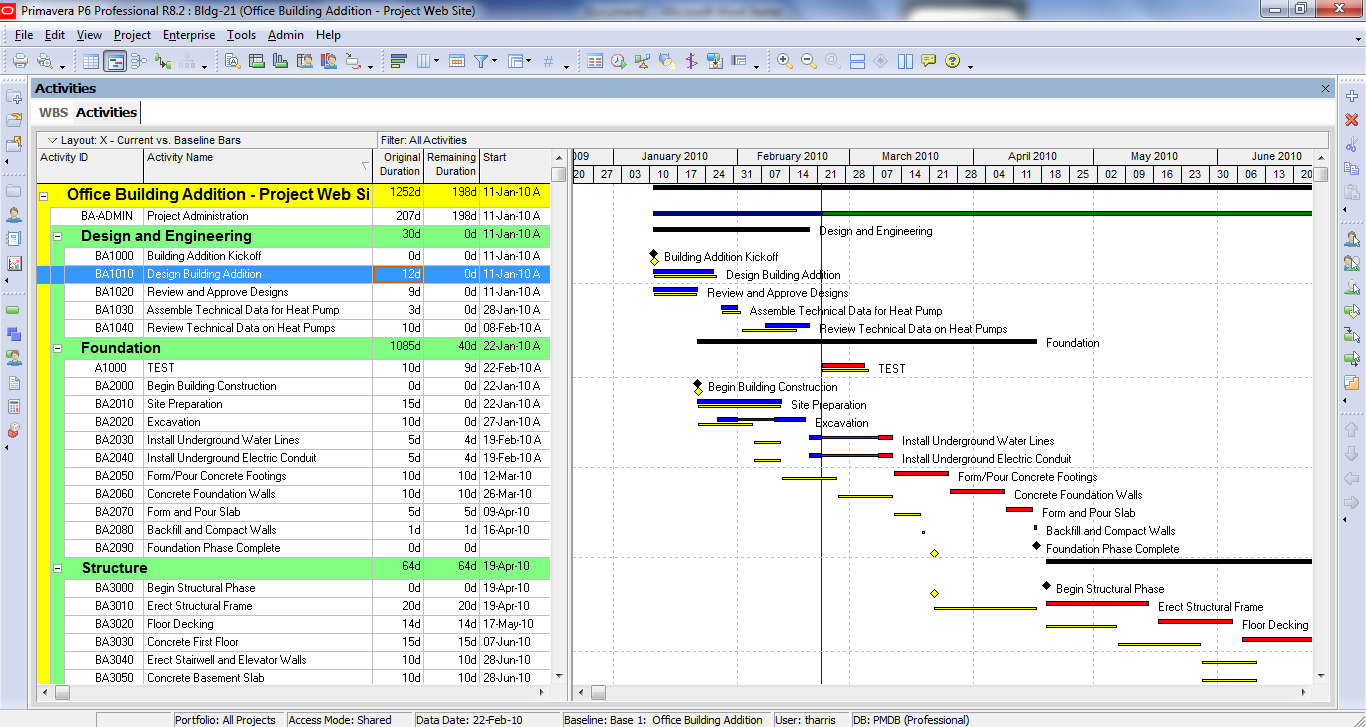Zoom out the Gantt chart timescale
The height and width of the screenshot is (727, 1366).
(x=809, y=61)
